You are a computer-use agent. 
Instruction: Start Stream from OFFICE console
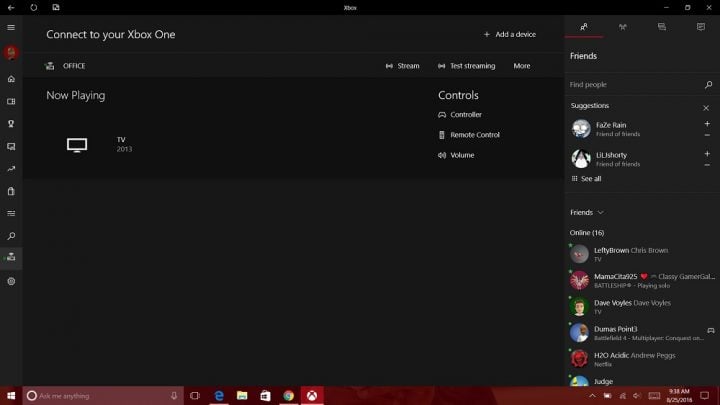(x=402, y=66)
